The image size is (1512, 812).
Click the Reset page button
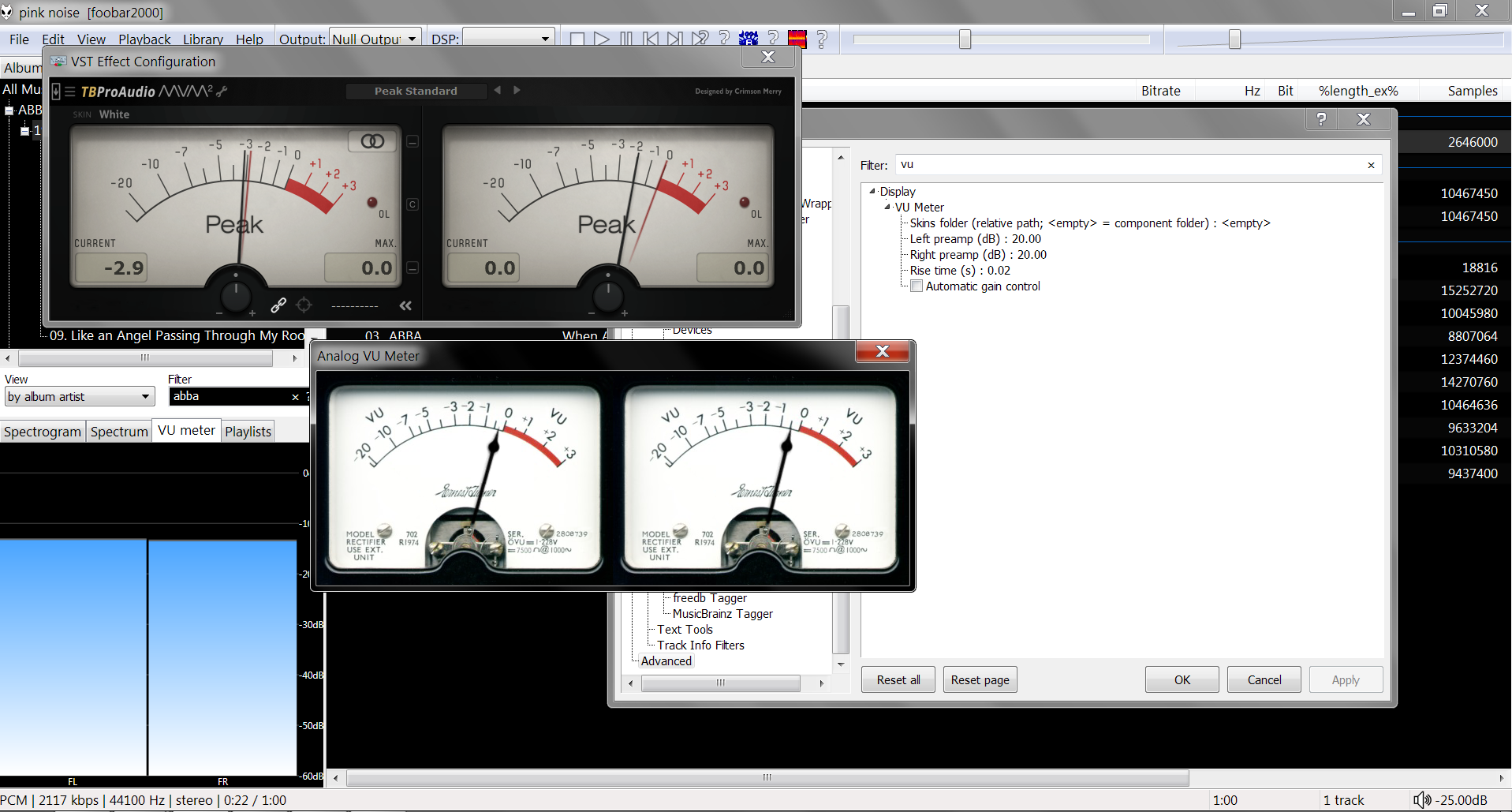click(x=980, y=679)
